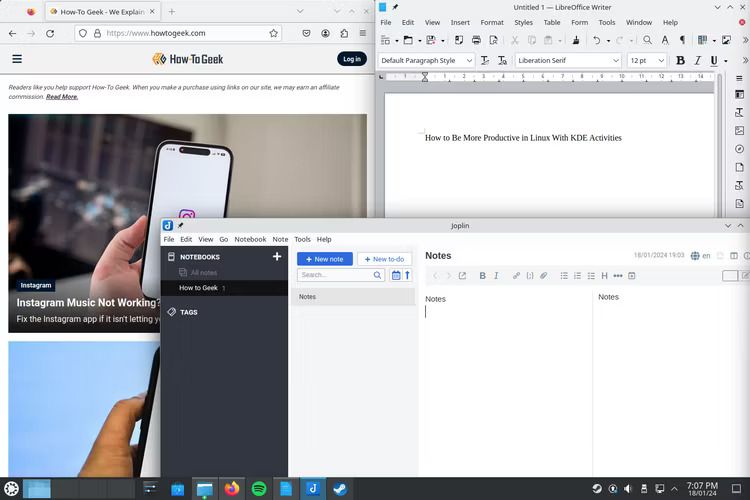Screen dimensions: 750x500
Task: Add a notebook with the plus icon
Action: (x=276, y=256)
